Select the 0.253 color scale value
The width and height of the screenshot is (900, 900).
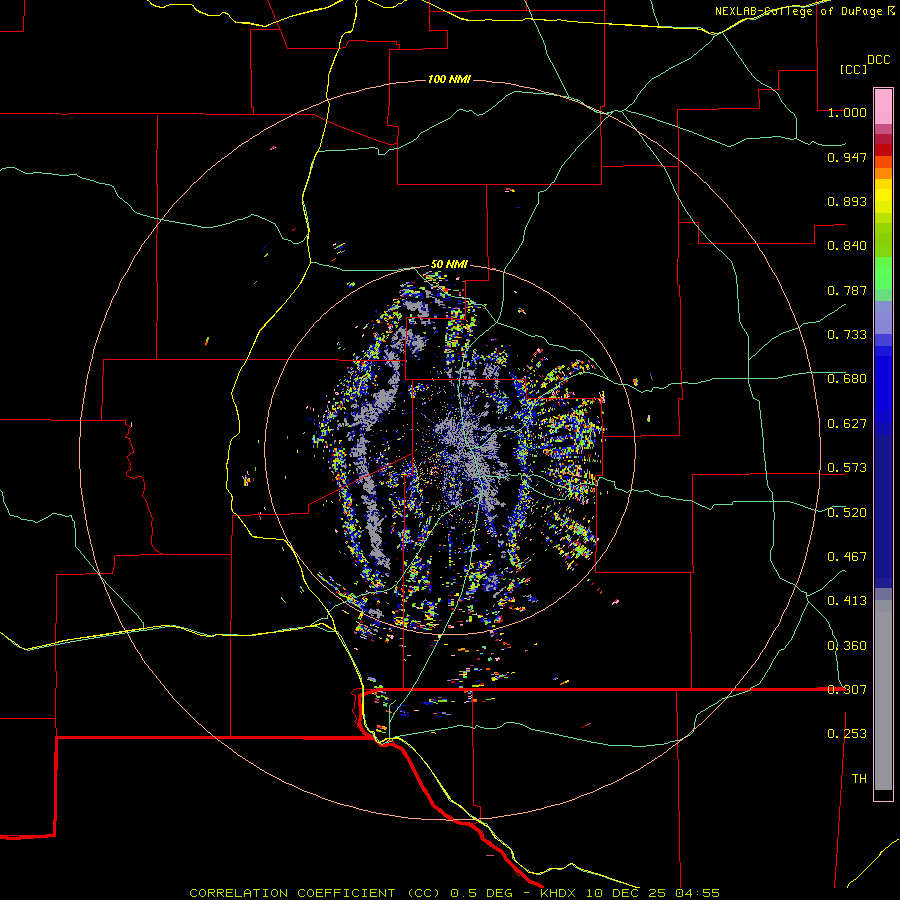coord(847,734)
